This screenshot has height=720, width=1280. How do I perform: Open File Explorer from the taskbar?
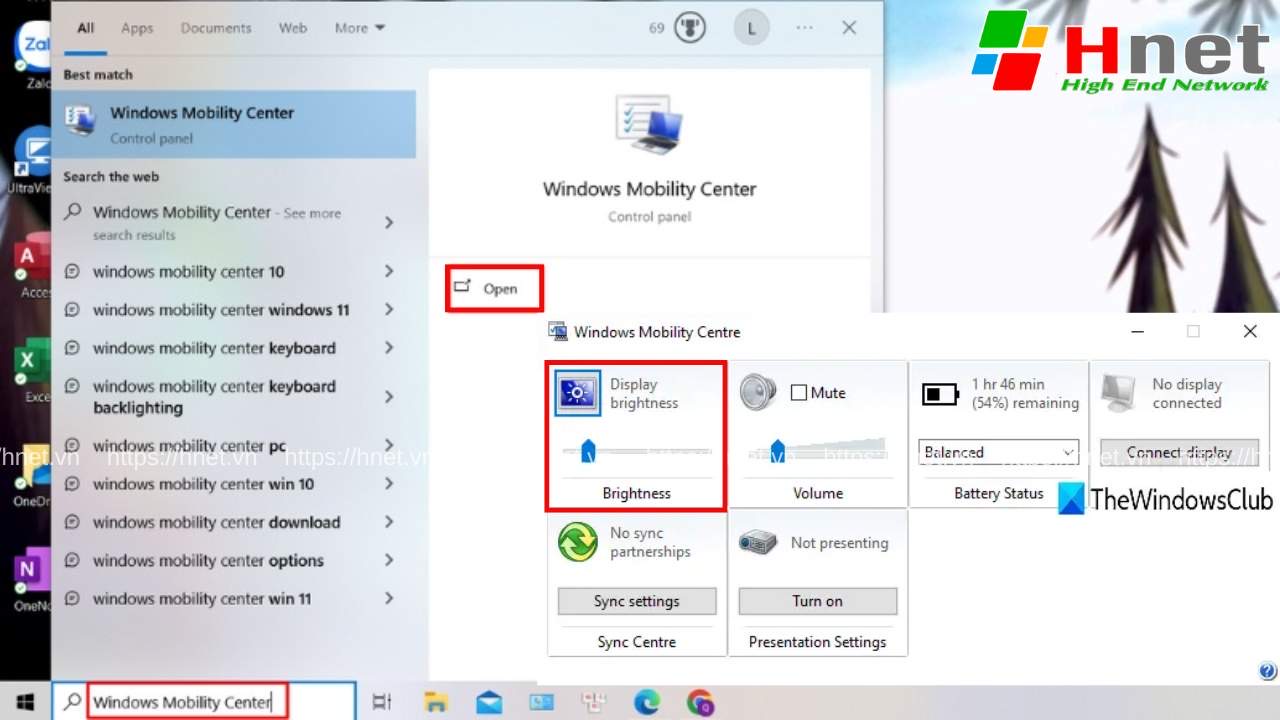pyautogui.click(x=436, y=702)
